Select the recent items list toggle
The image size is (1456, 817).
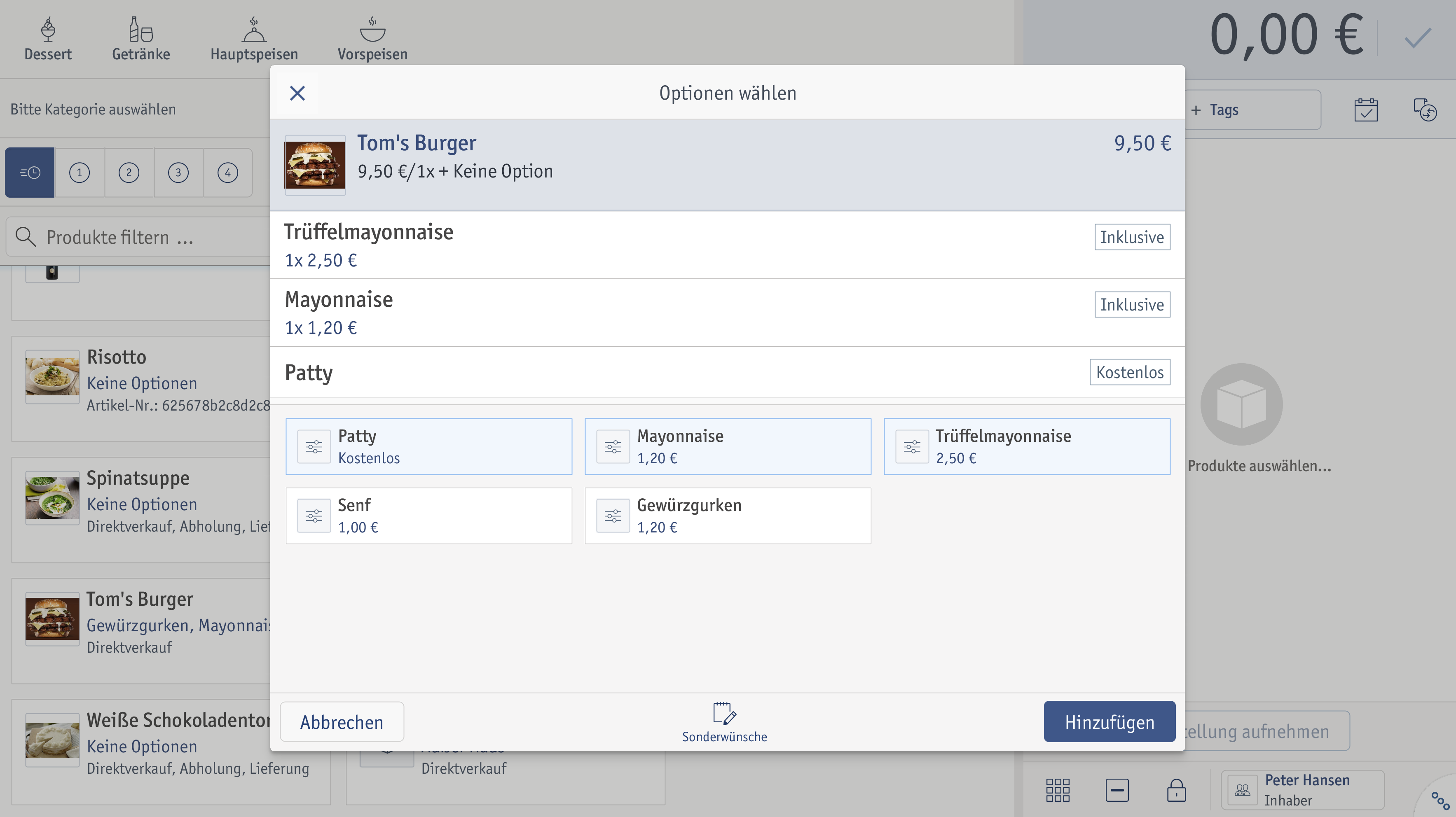[x=30, y=172]
